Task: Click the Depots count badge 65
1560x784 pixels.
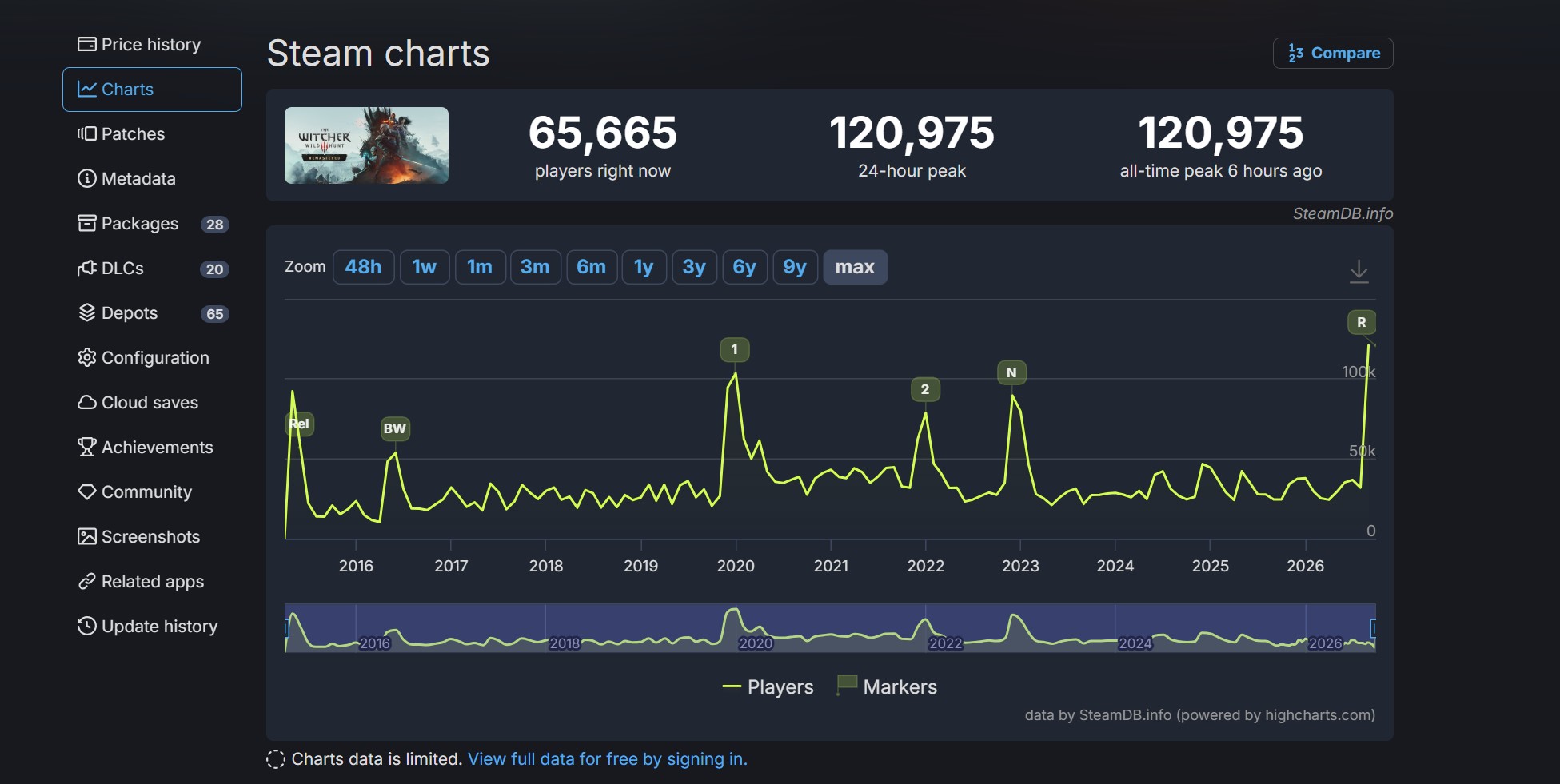Action: click(x=214, y=314)
